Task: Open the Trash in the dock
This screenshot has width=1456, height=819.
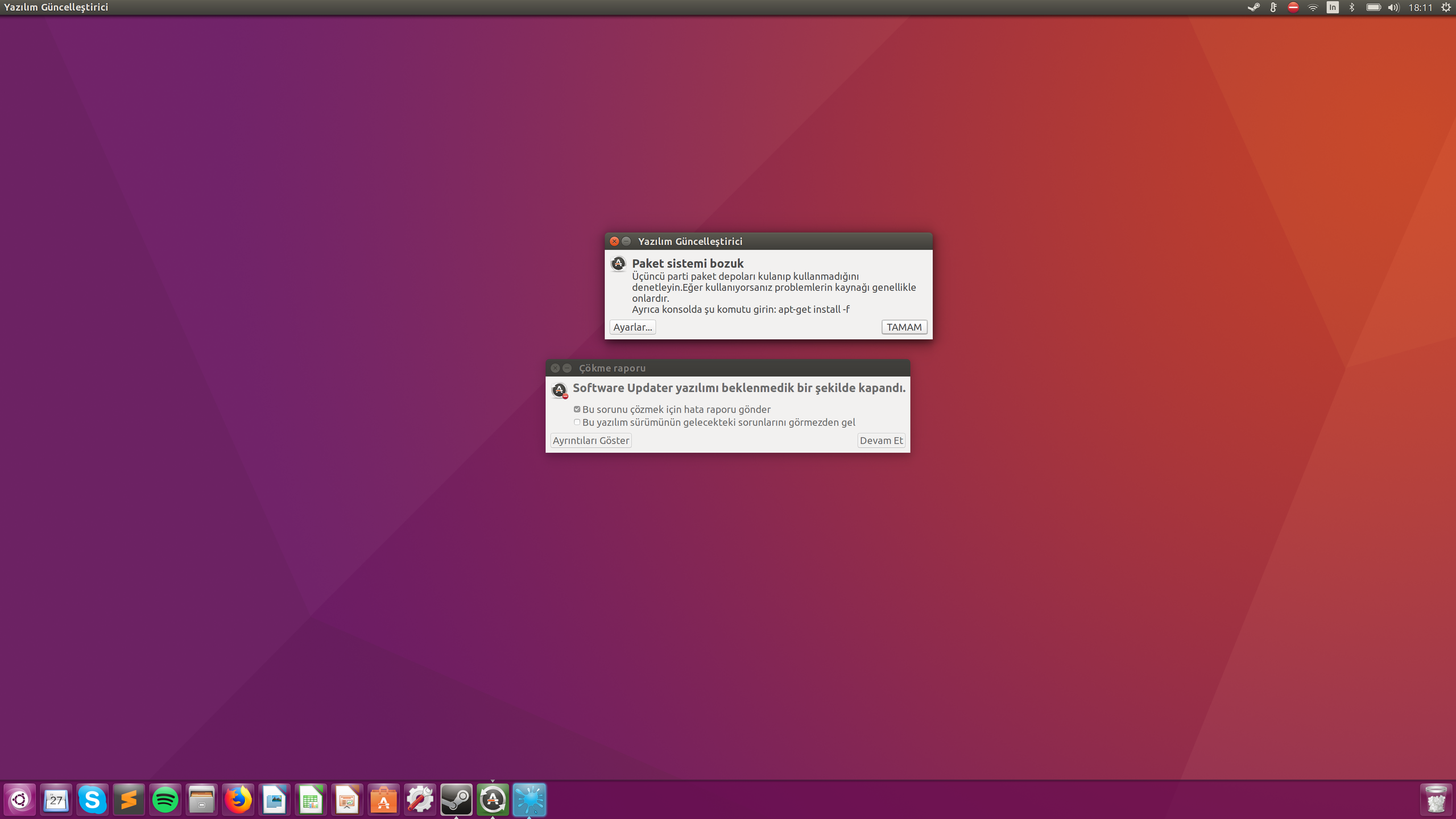Action: [x=1436, y=800]
